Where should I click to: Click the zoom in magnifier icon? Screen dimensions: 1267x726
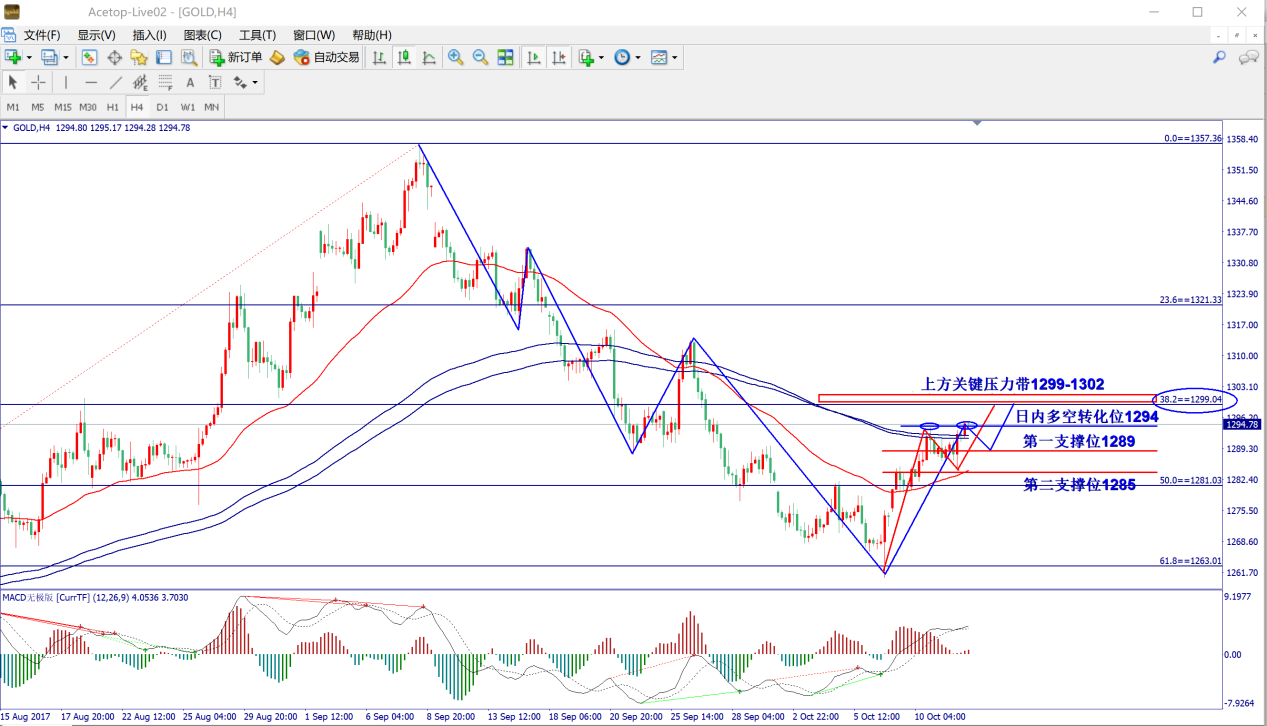[x=455, y=58]
